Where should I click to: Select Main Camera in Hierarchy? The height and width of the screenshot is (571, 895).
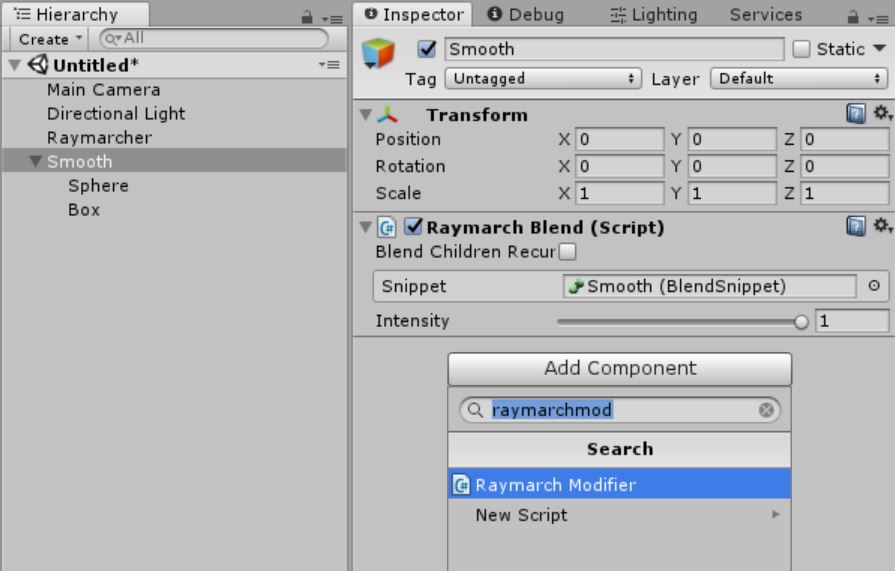174,90
